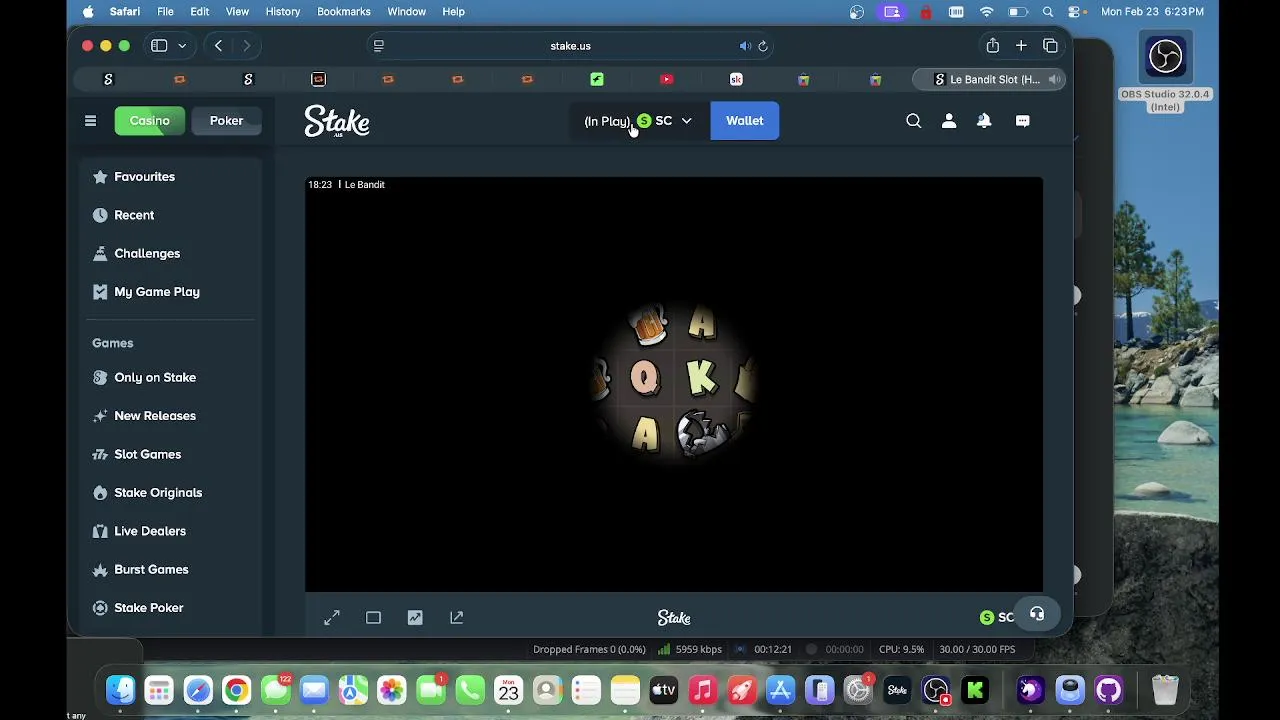Open the OBS Studio 32.0.4 desktop icon
The image size is (1280, 720).
tap(1165, 74)
